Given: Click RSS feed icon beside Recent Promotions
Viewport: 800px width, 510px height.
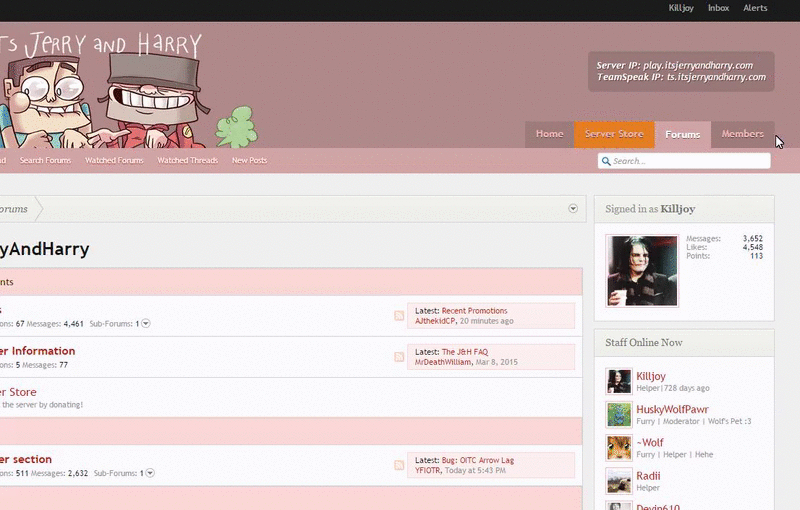Looking at the screenshot, I should [399, 316].
